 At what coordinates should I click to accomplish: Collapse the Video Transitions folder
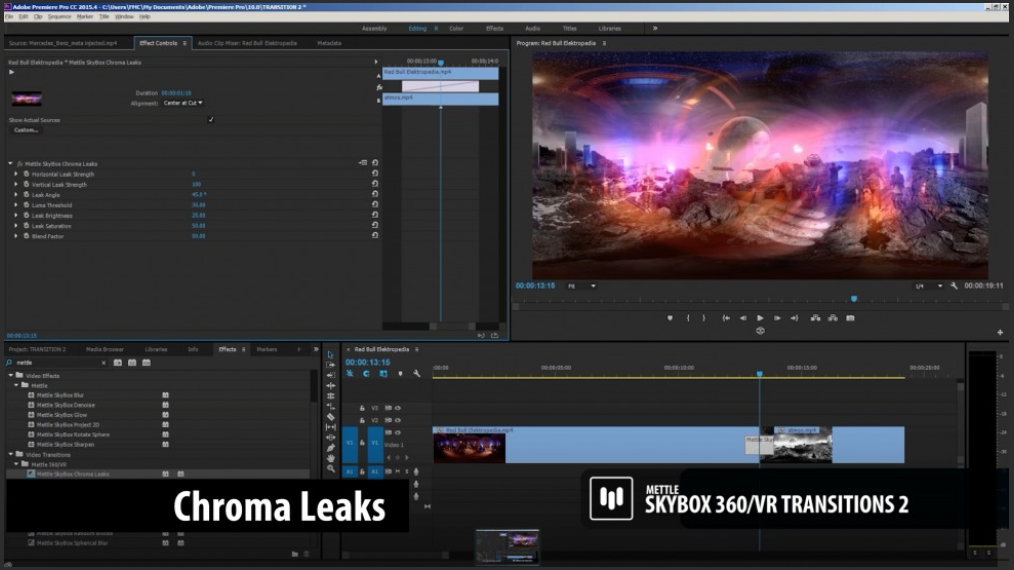click(10, 454)
